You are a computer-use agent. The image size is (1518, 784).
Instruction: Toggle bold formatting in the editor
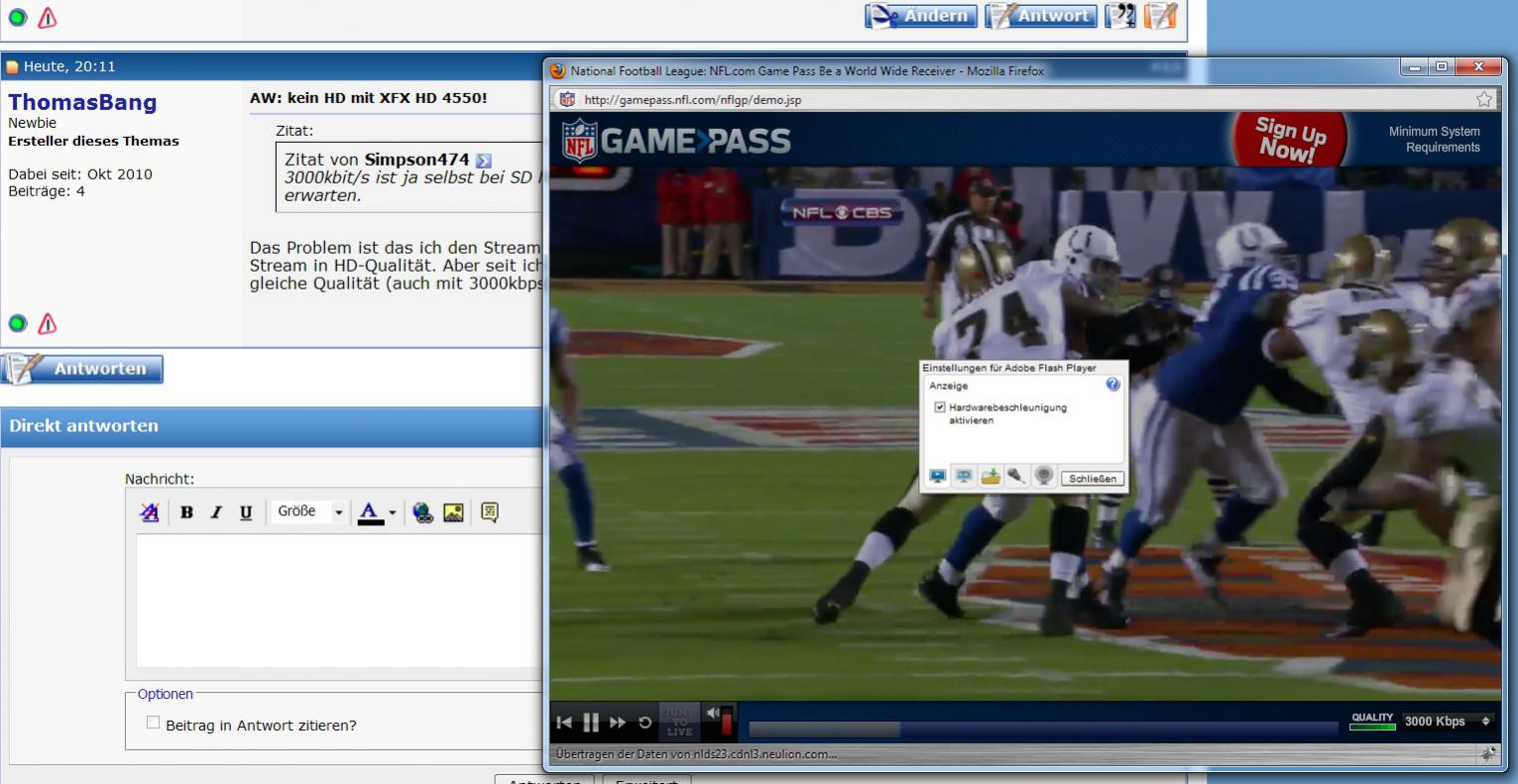(x=186, y=512)
